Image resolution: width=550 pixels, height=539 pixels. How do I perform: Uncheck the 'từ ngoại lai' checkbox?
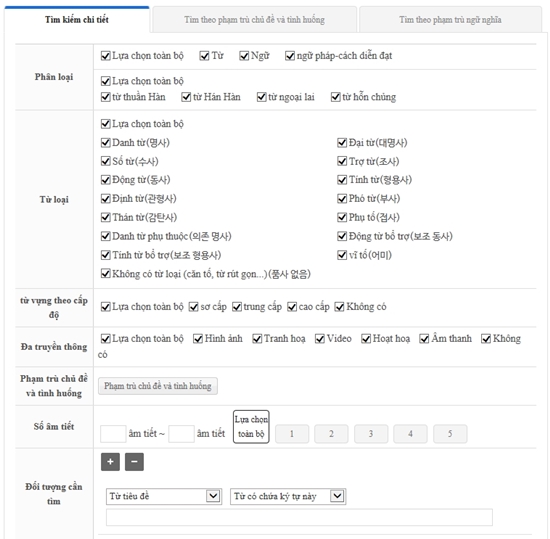(261, 97)
